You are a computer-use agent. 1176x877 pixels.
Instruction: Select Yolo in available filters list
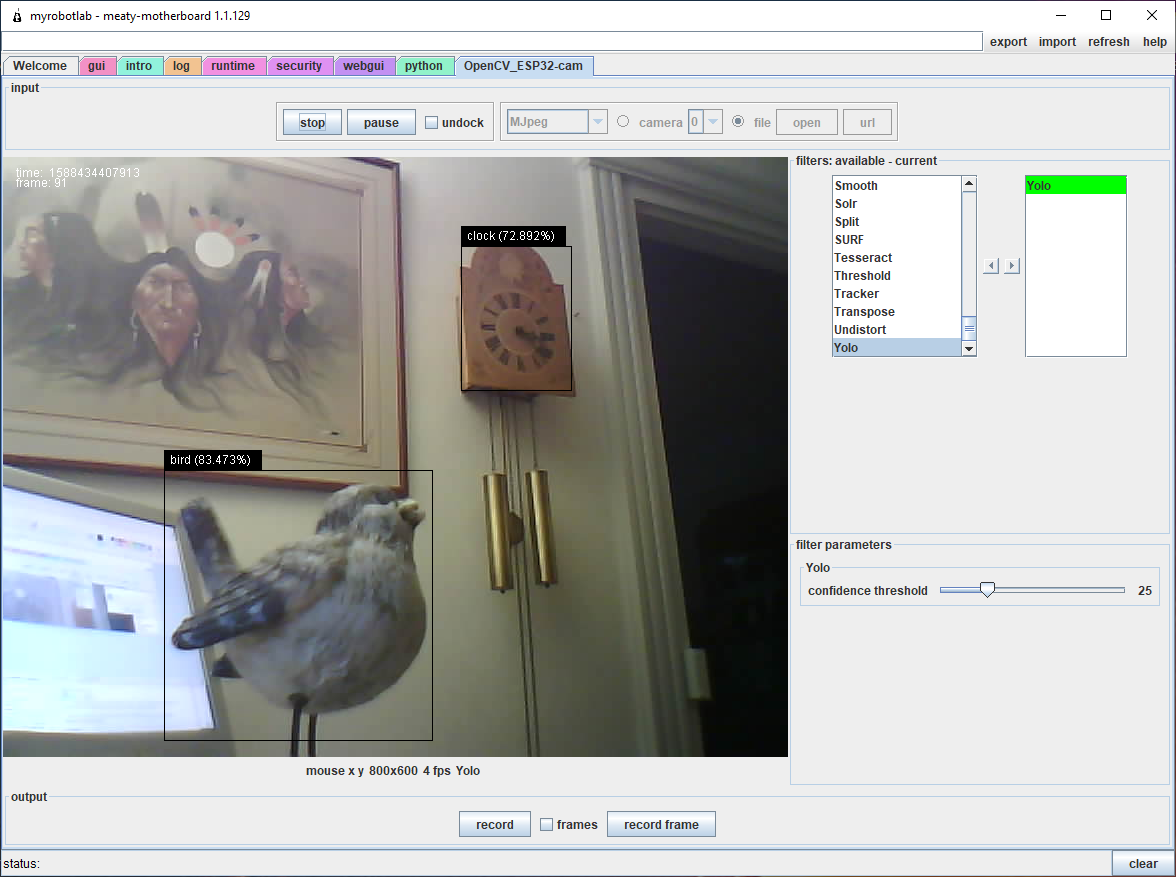pyautogui.click(x=897, y=347)
